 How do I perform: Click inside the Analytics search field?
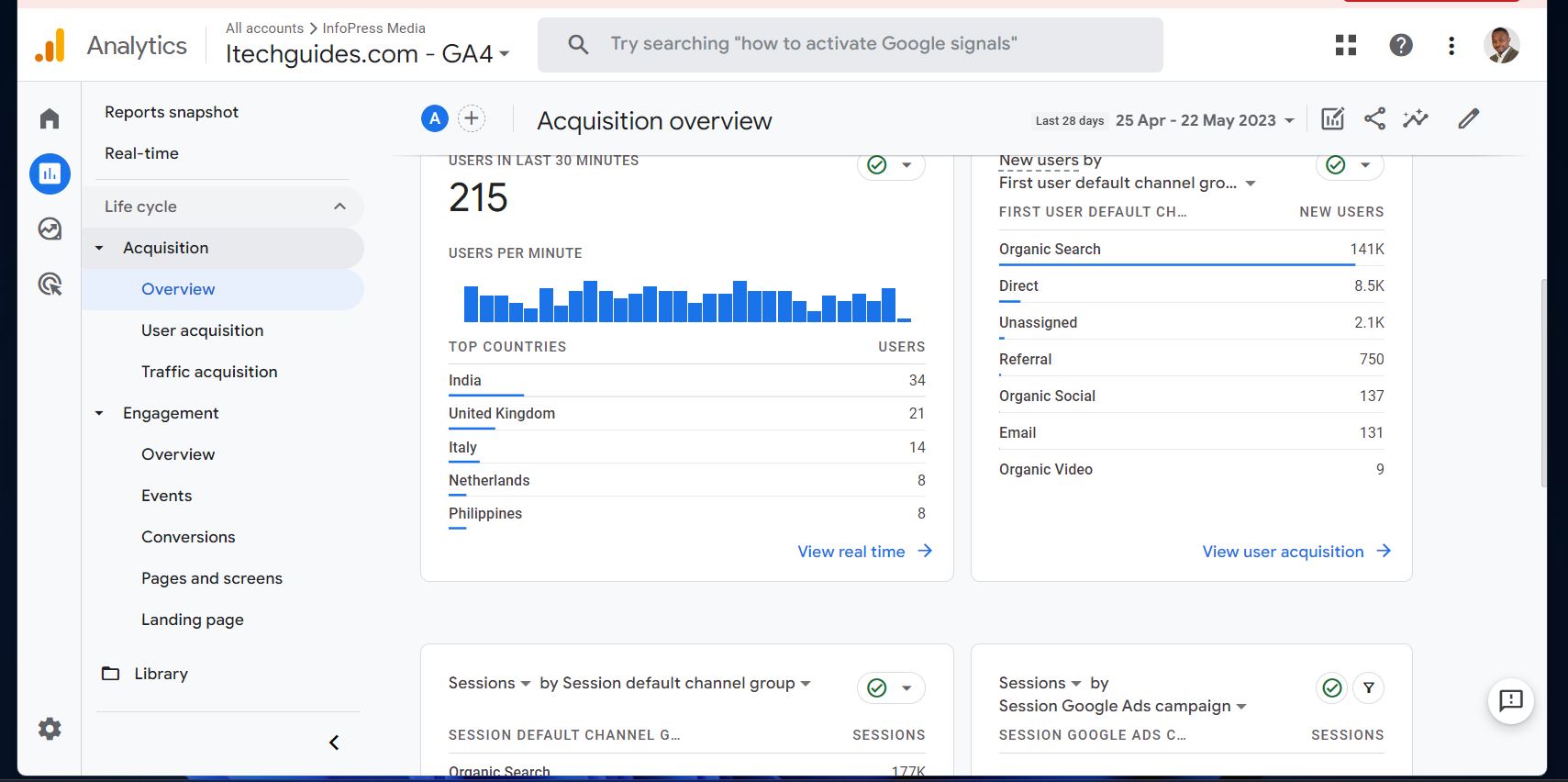pos(851,44)
